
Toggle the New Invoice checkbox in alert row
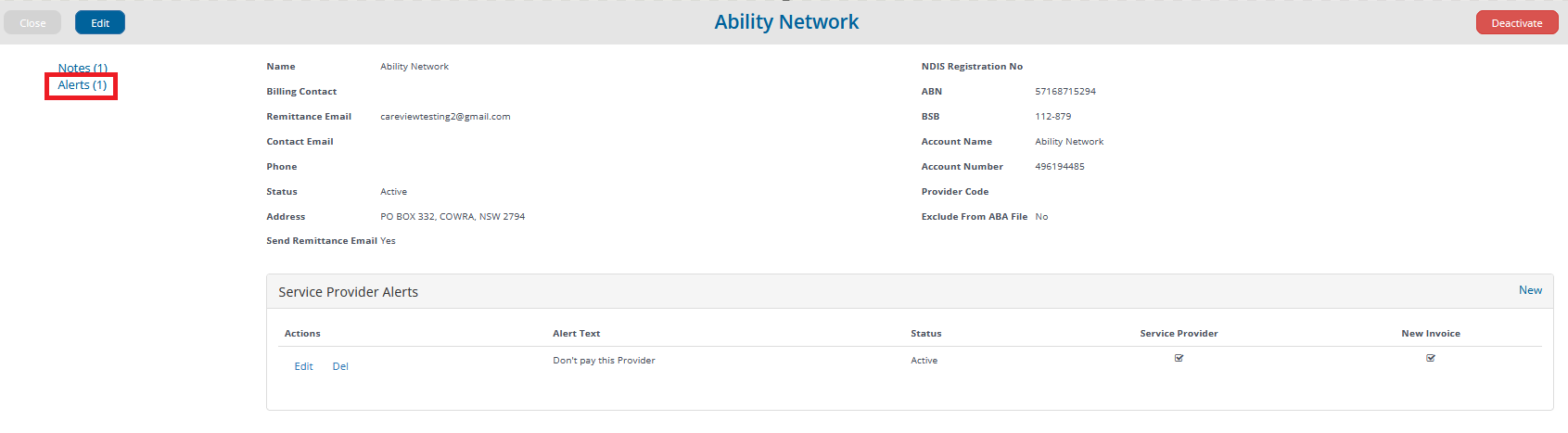point(1431,358)
